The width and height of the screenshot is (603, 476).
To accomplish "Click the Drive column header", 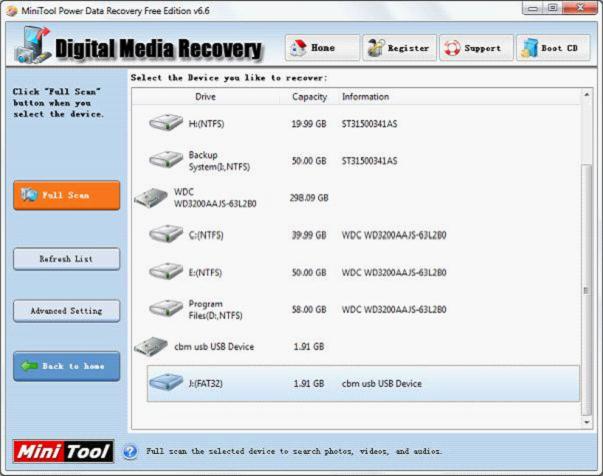I will (x=205, y=97).
